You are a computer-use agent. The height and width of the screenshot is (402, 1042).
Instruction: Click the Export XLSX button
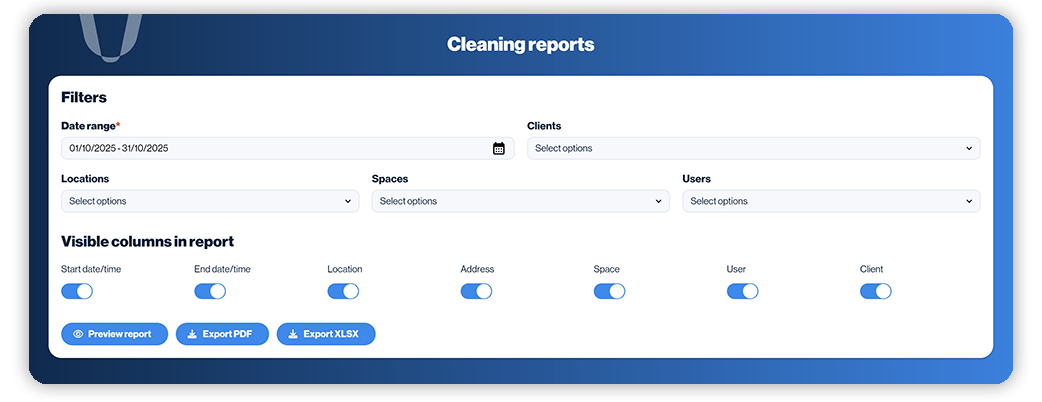click(326, 334)
